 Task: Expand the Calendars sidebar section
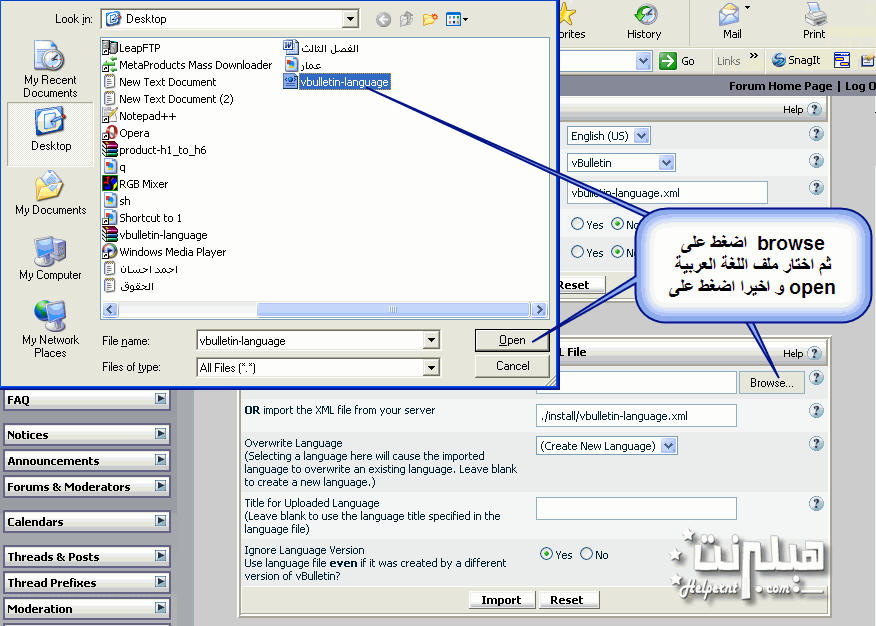160,521
